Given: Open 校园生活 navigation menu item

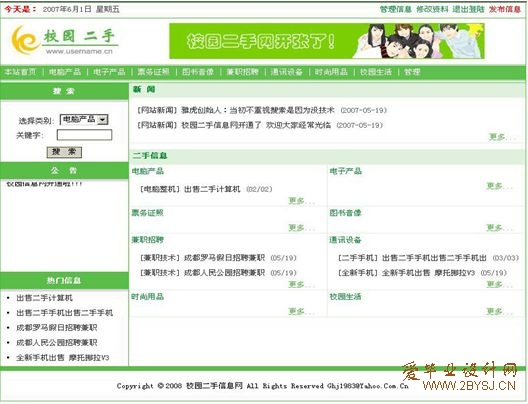Looking at the screenshot, I should (376, 72).
